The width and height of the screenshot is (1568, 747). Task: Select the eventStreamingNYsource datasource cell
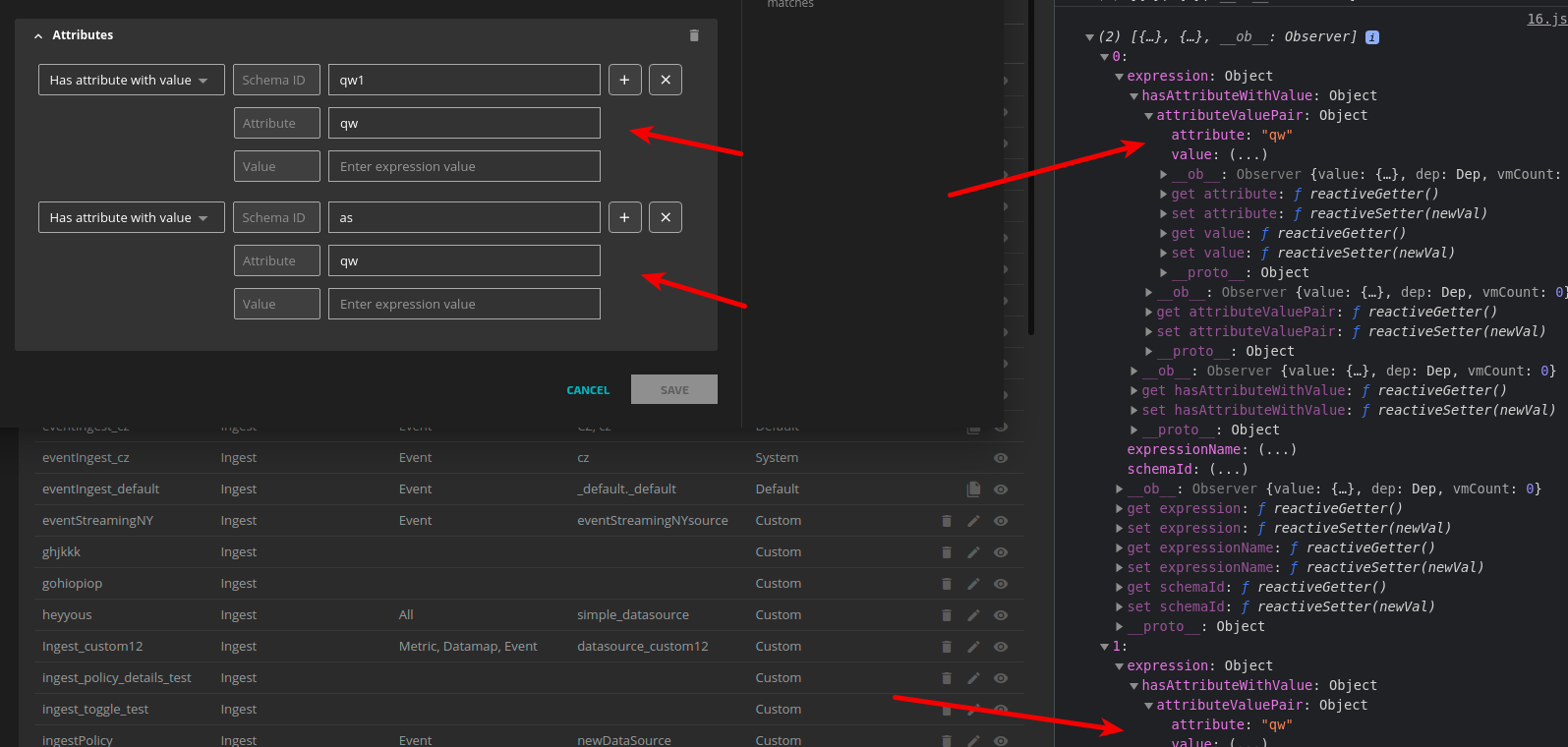(653, 521)
